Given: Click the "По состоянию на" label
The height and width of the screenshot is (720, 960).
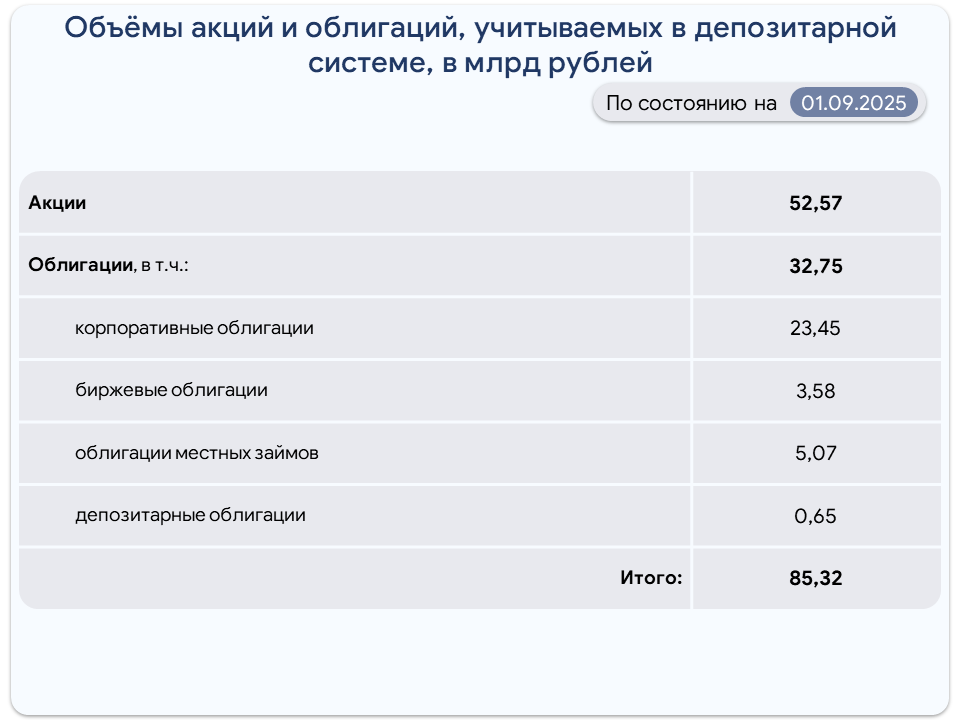Looking at the screenshot, I should click(691, 103).
